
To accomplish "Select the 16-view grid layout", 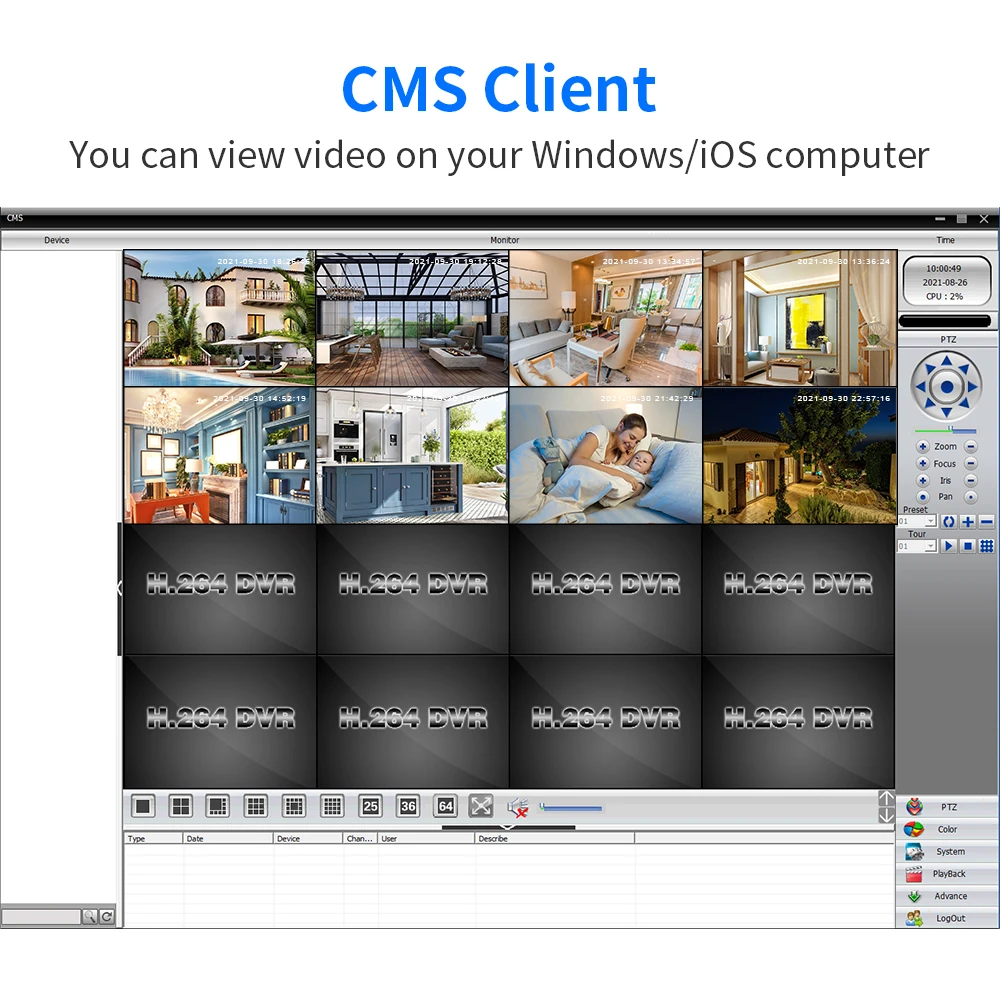I will pos(332,807).
